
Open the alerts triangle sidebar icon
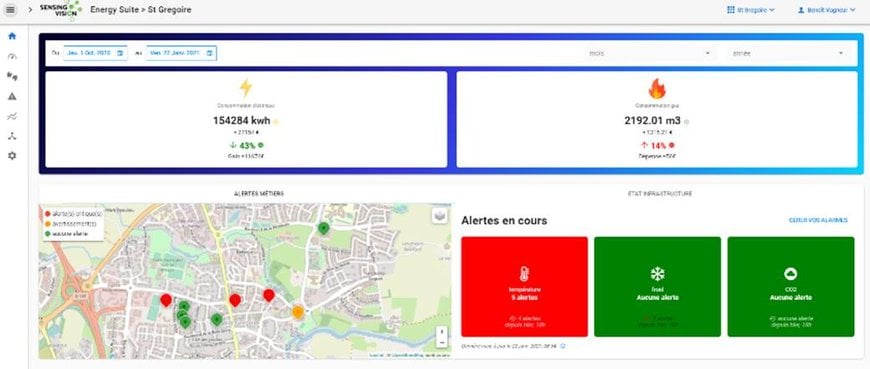pyautogui.click(x=12, y=96)
